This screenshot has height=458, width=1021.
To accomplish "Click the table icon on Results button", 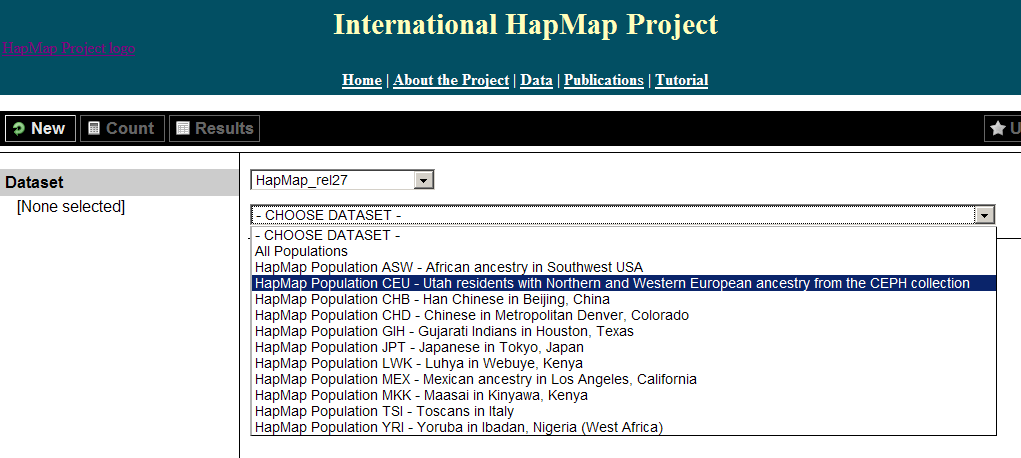I will coord(183,128).
